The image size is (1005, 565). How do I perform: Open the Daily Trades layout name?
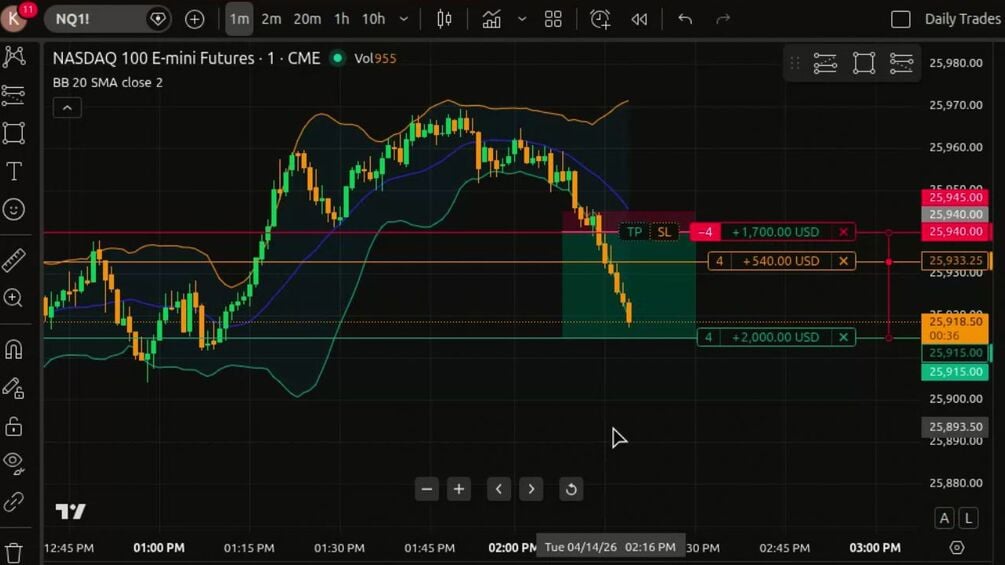[x=962, y=19]
